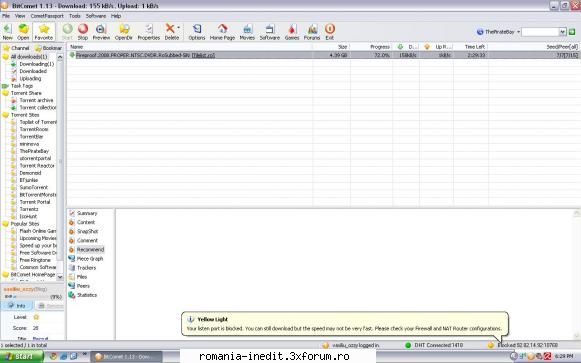
Task: Sort the list by Size column header
Action: tap(331, 47)
